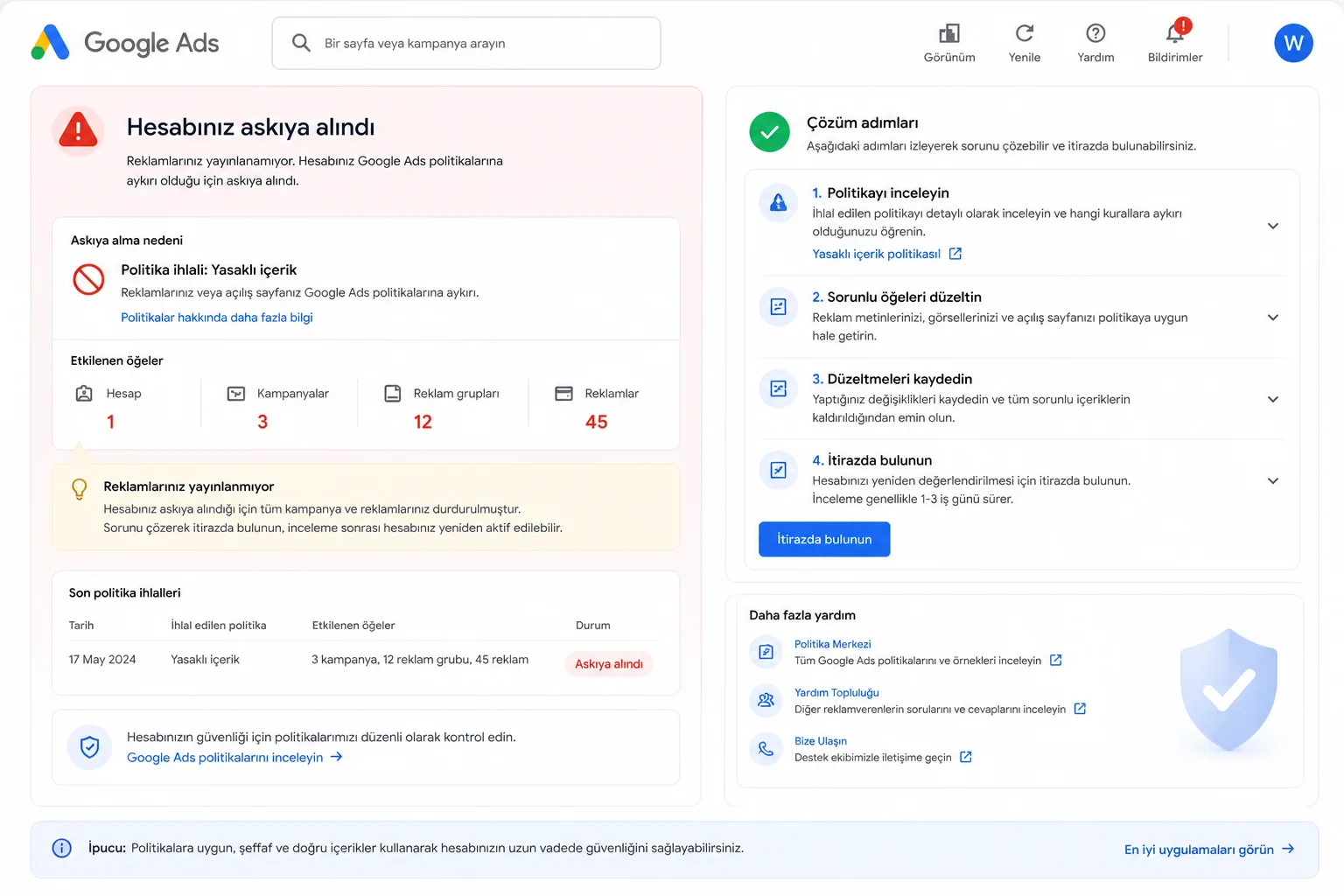Click the Askıya alındı status badge

tap(609, 664)
